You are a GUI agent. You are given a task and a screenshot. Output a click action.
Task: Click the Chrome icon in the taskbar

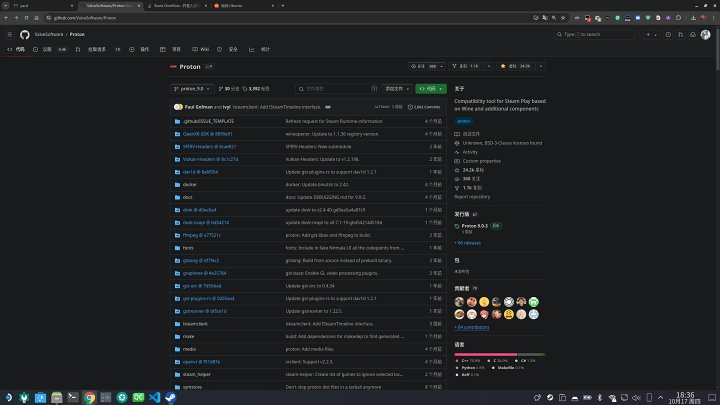(x=90, y=396)
